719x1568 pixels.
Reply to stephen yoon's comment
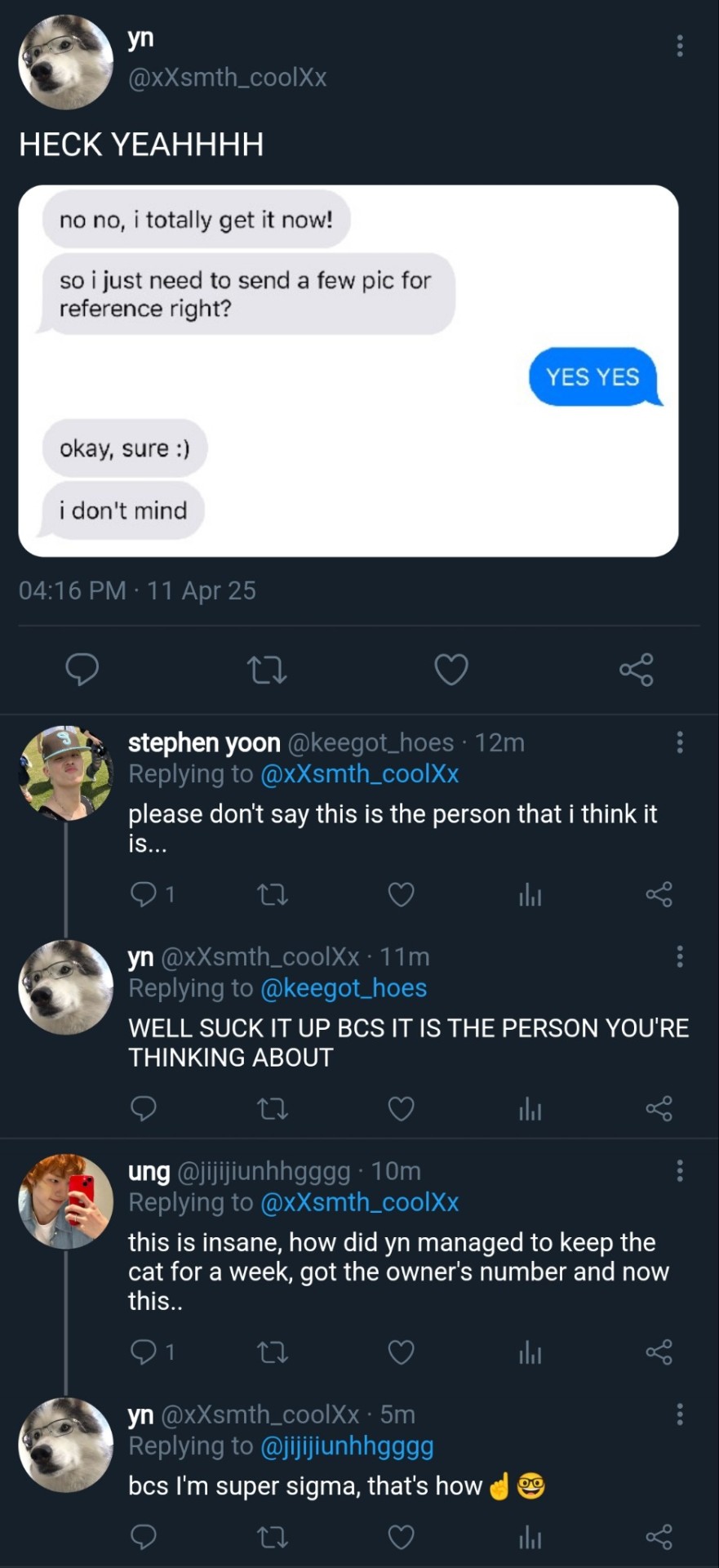click(x=144, y=895)
